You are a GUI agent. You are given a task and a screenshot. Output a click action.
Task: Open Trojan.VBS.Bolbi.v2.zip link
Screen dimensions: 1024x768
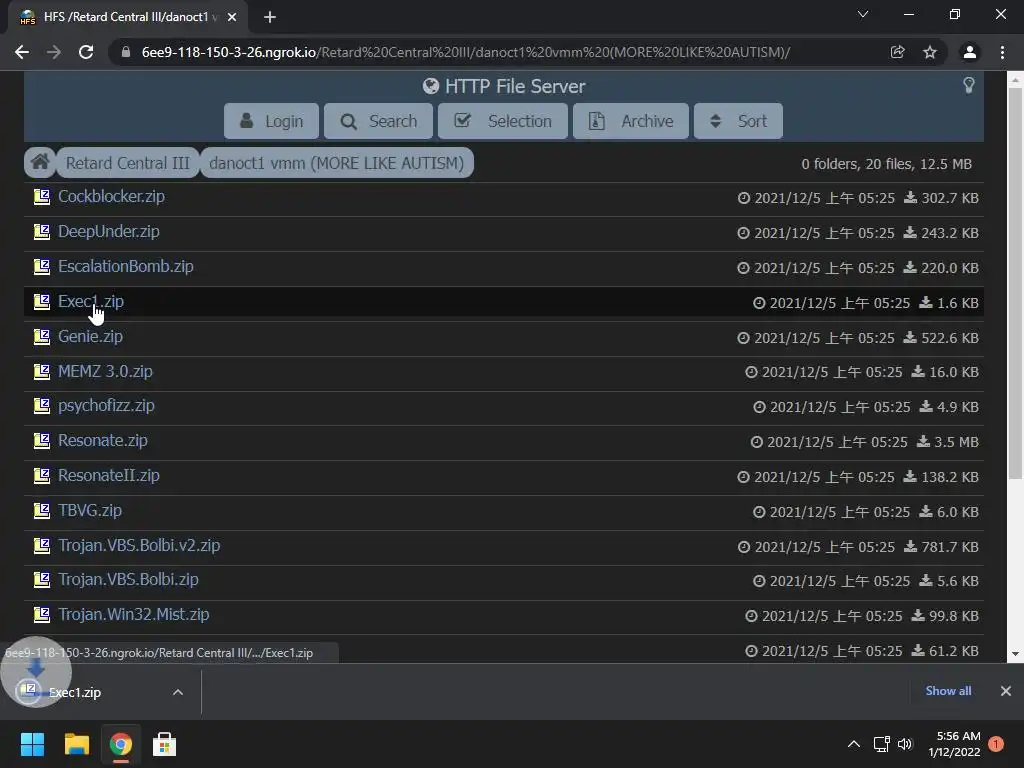[138, 545]
